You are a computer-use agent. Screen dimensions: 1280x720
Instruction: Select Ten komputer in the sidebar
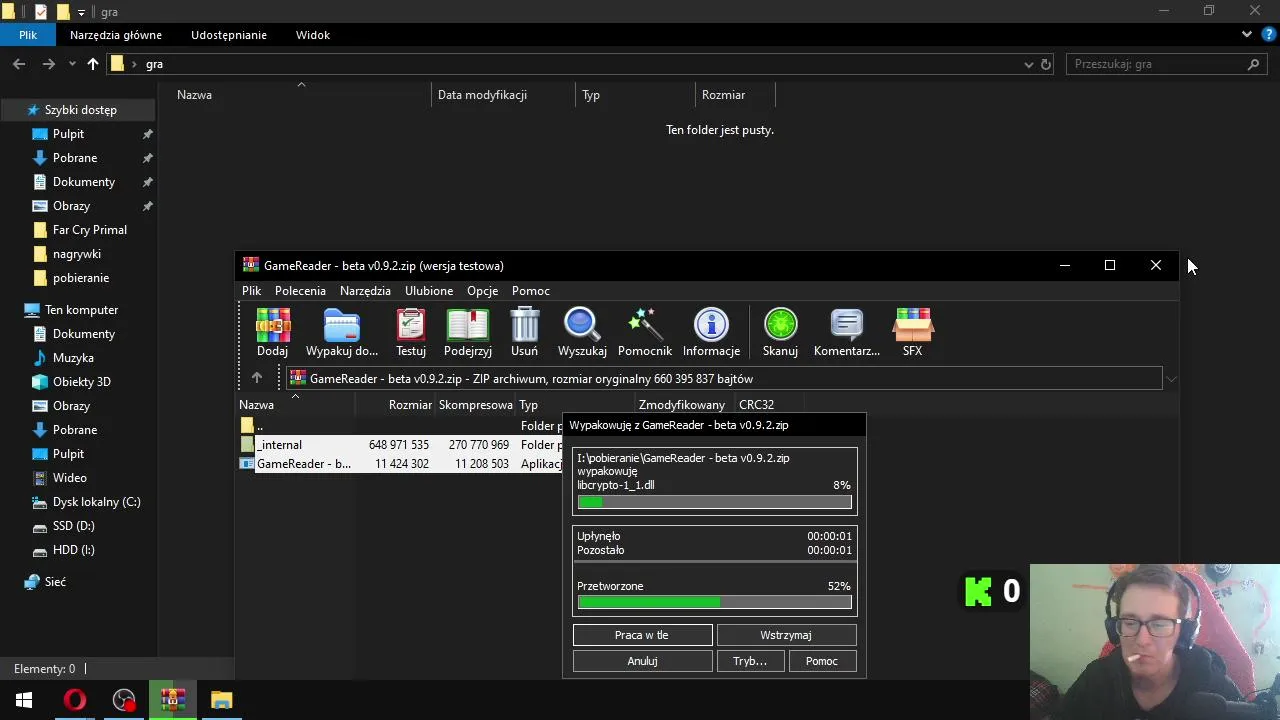click(81, 310)
